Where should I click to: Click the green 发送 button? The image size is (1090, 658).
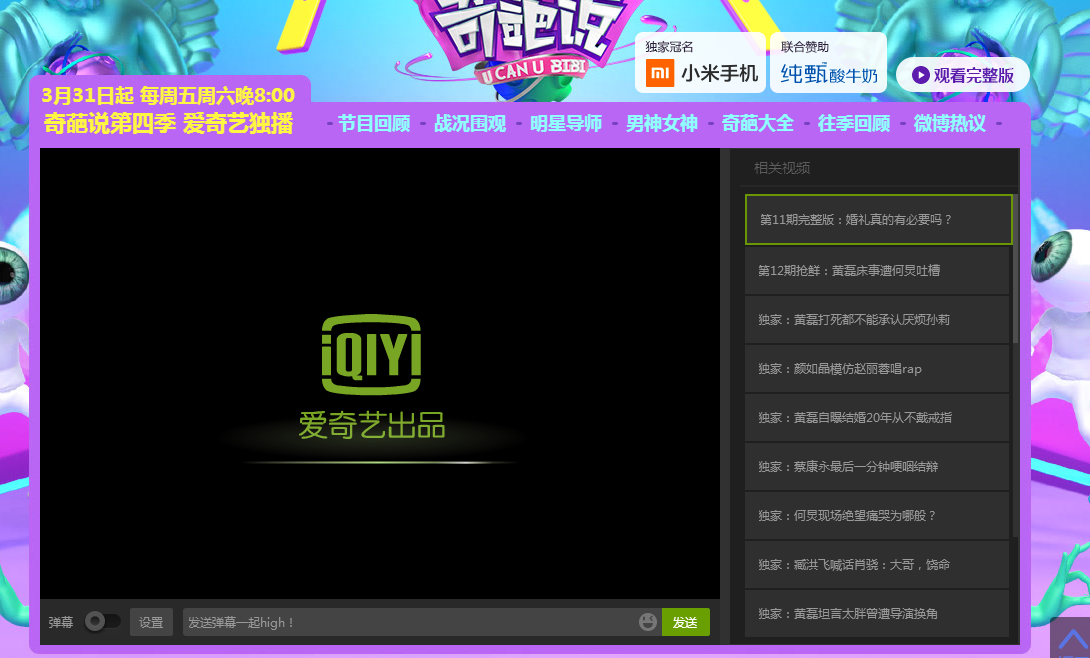685,622
